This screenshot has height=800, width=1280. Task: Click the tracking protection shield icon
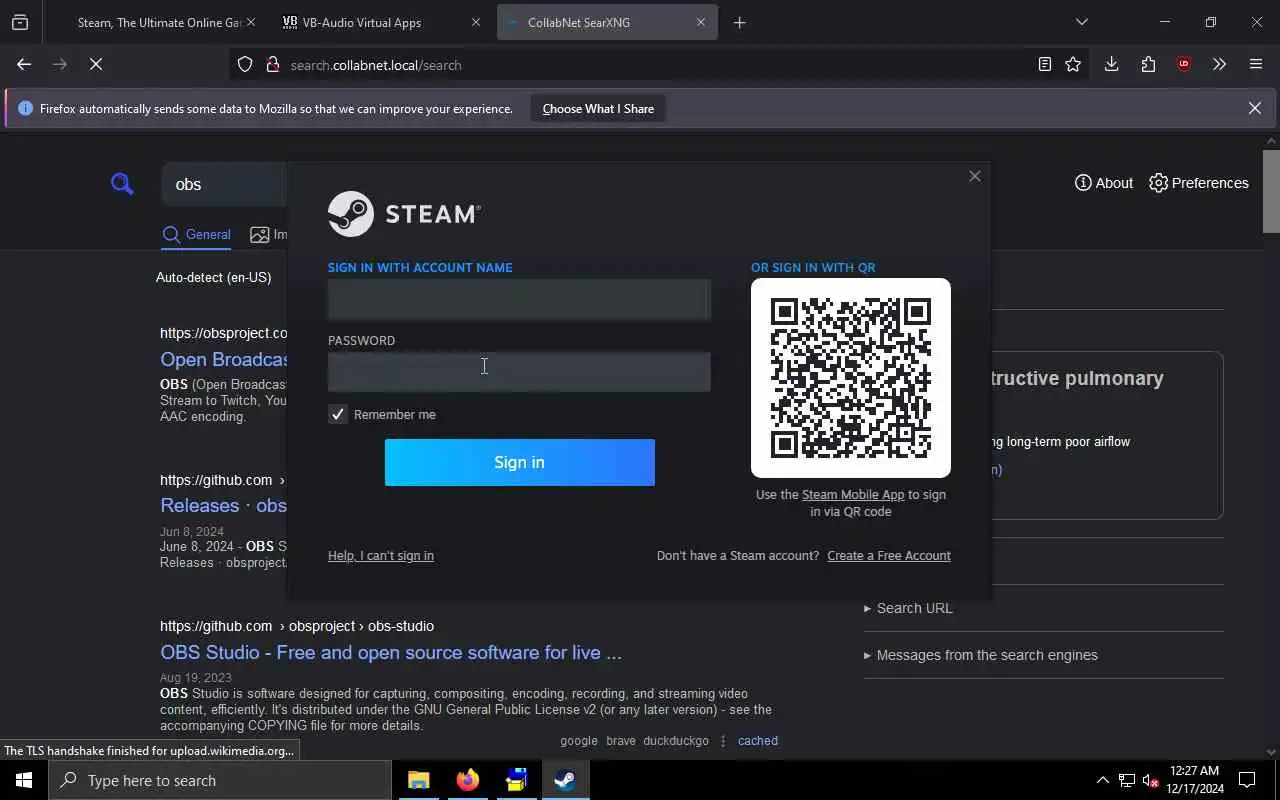245,64
